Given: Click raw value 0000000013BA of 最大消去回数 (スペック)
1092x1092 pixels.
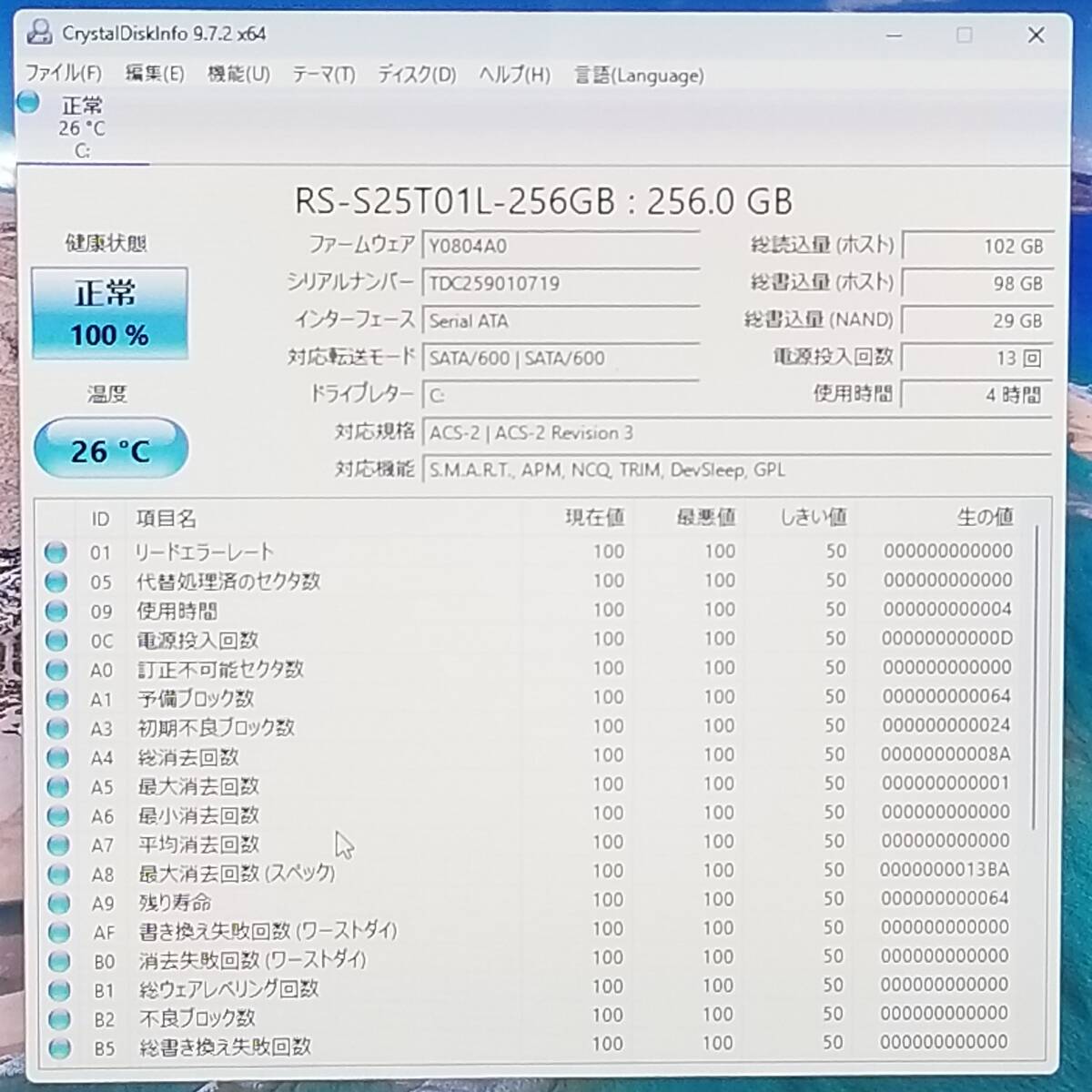Looking at the screenshot, I should (945, 870).
